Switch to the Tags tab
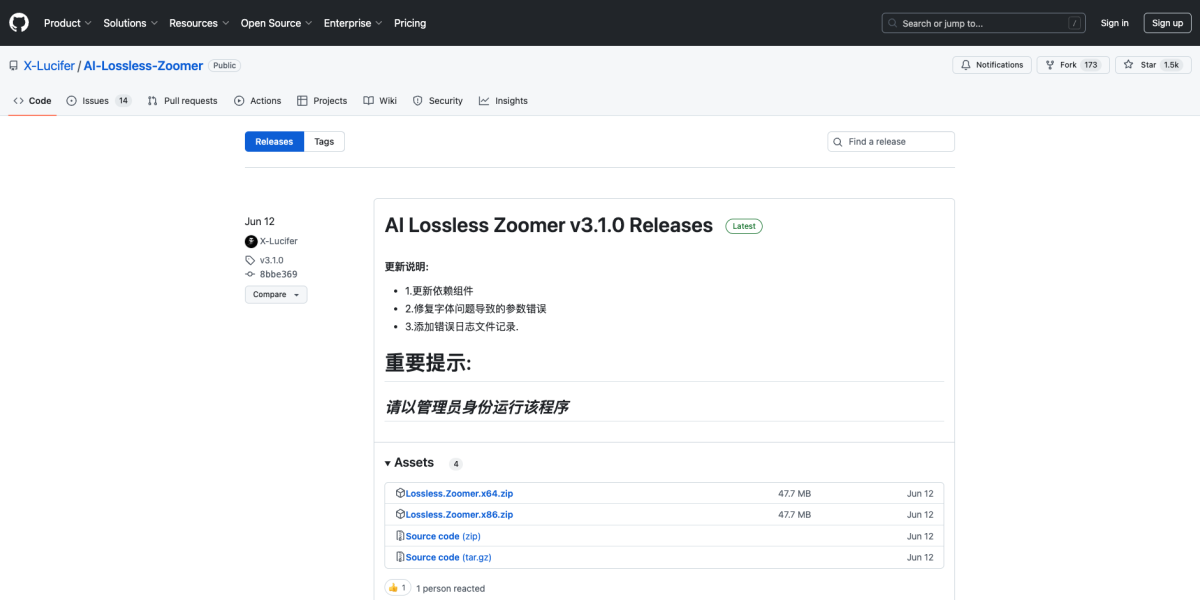The width and height of the screenshot is (1200, 600). (324, 141)
